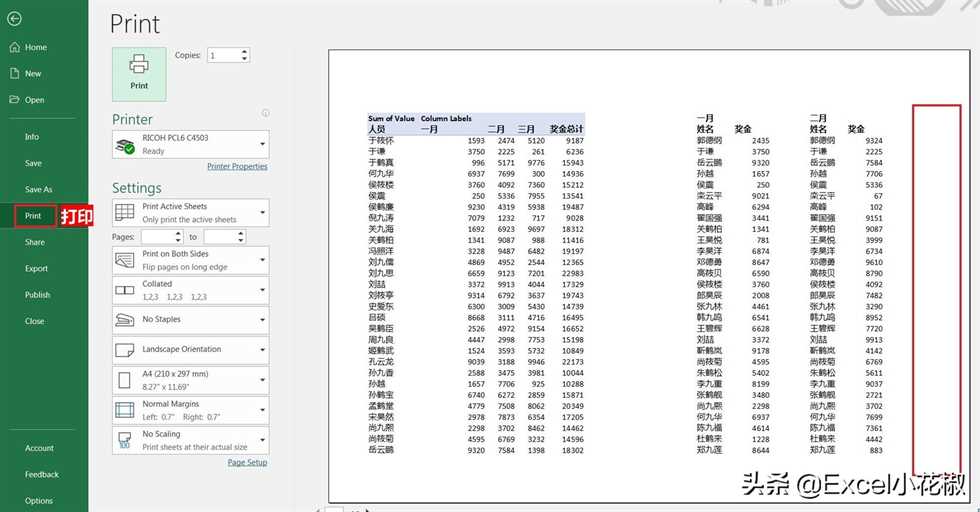Open the Printer Properties link
This screenshot has width=980, height=512.
[x=237, y=167]
